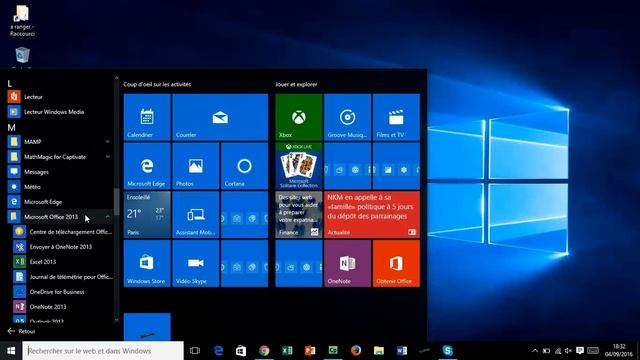The width and height of the screenshot is (640, 360).
Task: Open PowerPoint from the taskbar
Action: pyautogui.click(x=310, y=351)
